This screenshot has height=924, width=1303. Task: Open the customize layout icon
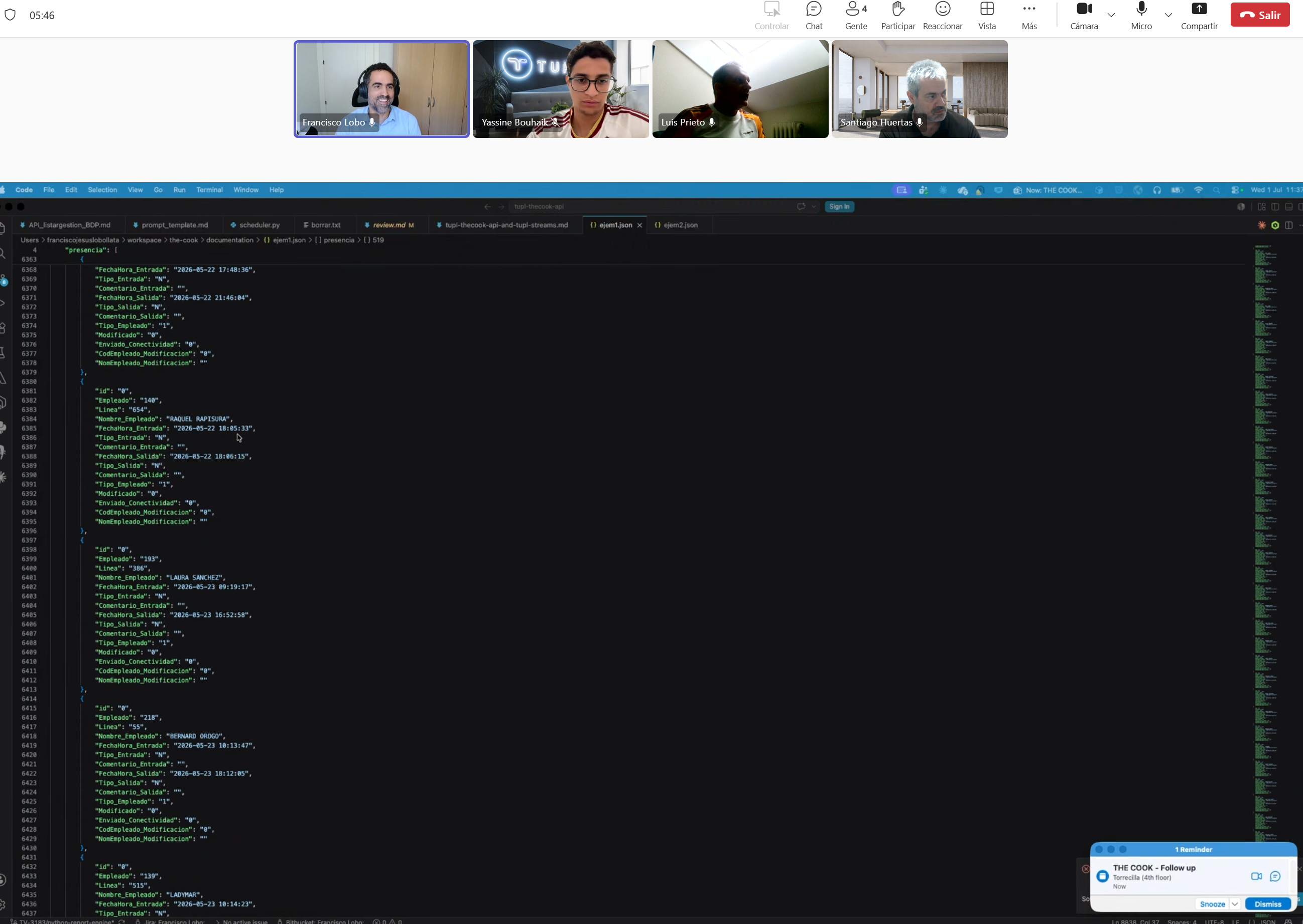(1261, 207)
